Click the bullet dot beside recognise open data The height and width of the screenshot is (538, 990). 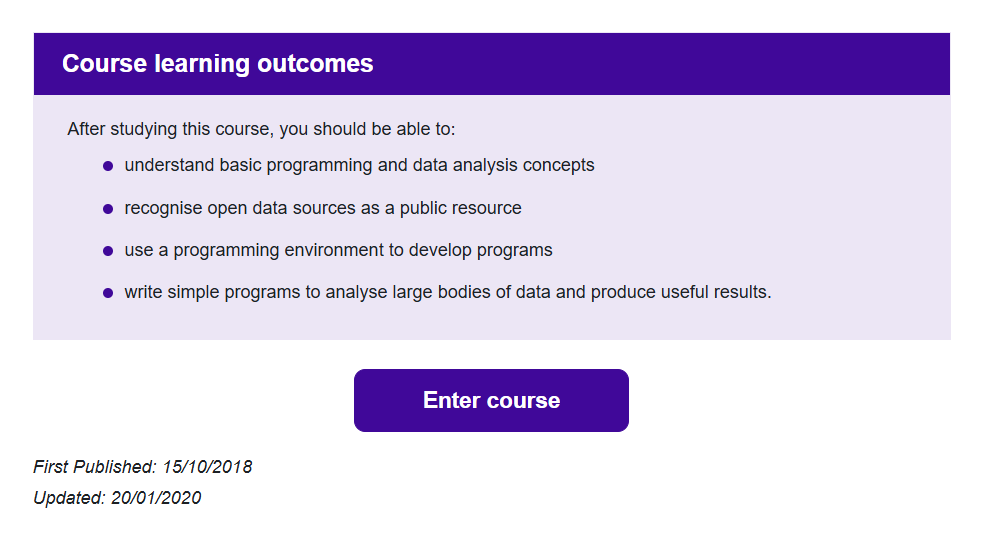coord(108,209)
